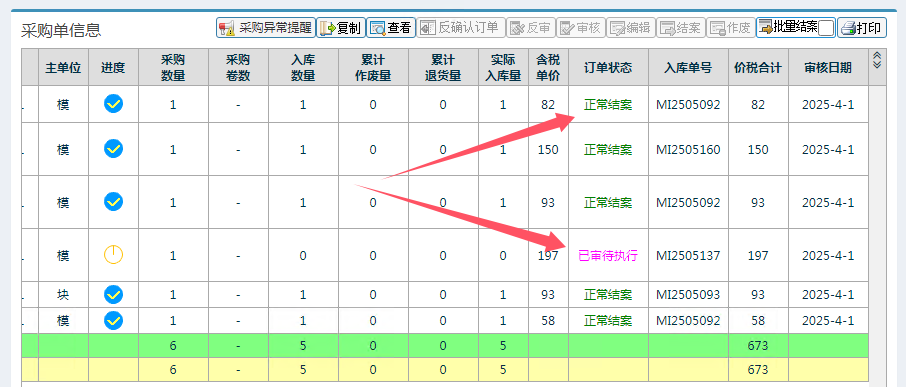Click receipt number MI2505160
The image size is (906, 387).
tap(688, 150)
